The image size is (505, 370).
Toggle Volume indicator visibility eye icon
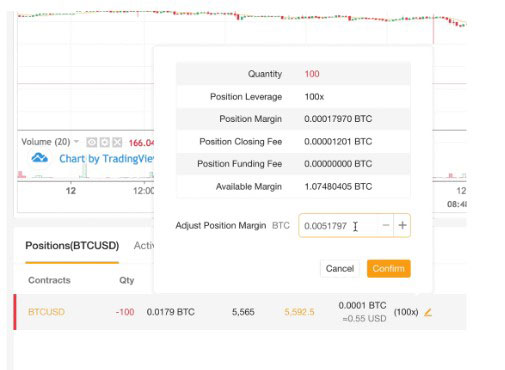click(x=92, y=142)
